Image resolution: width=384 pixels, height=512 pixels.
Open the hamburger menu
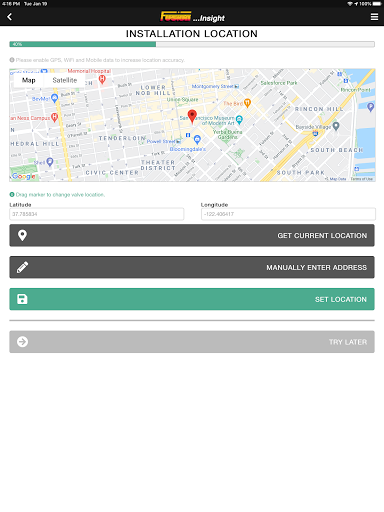(x=374, y=17)
